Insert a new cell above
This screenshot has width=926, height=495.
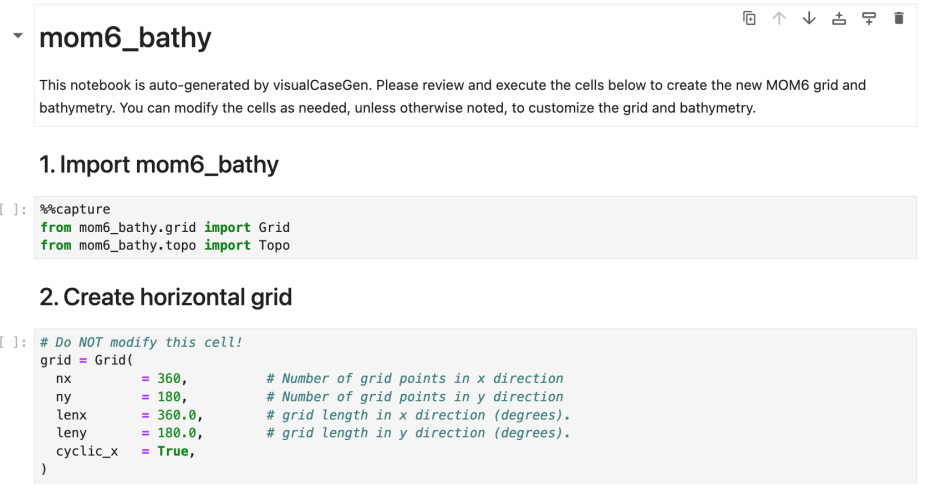pos(839,18)
